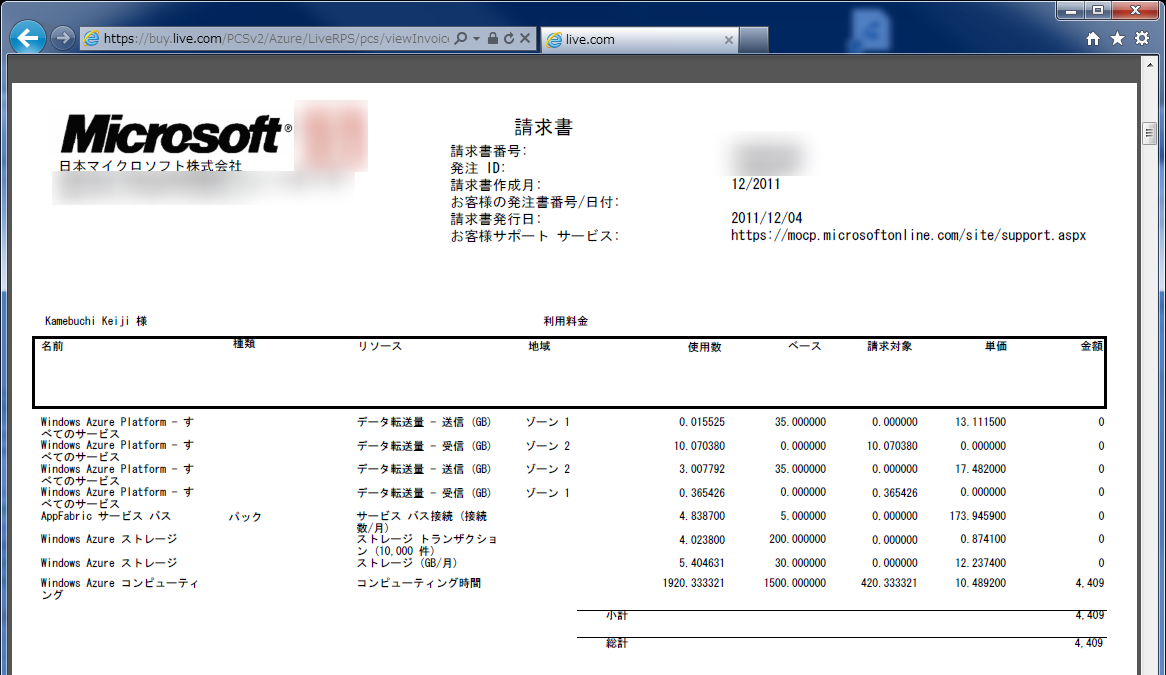Click the vertical scrollbar thumb
Screen dimensions: 1166x675
(x=1150, y=133)
